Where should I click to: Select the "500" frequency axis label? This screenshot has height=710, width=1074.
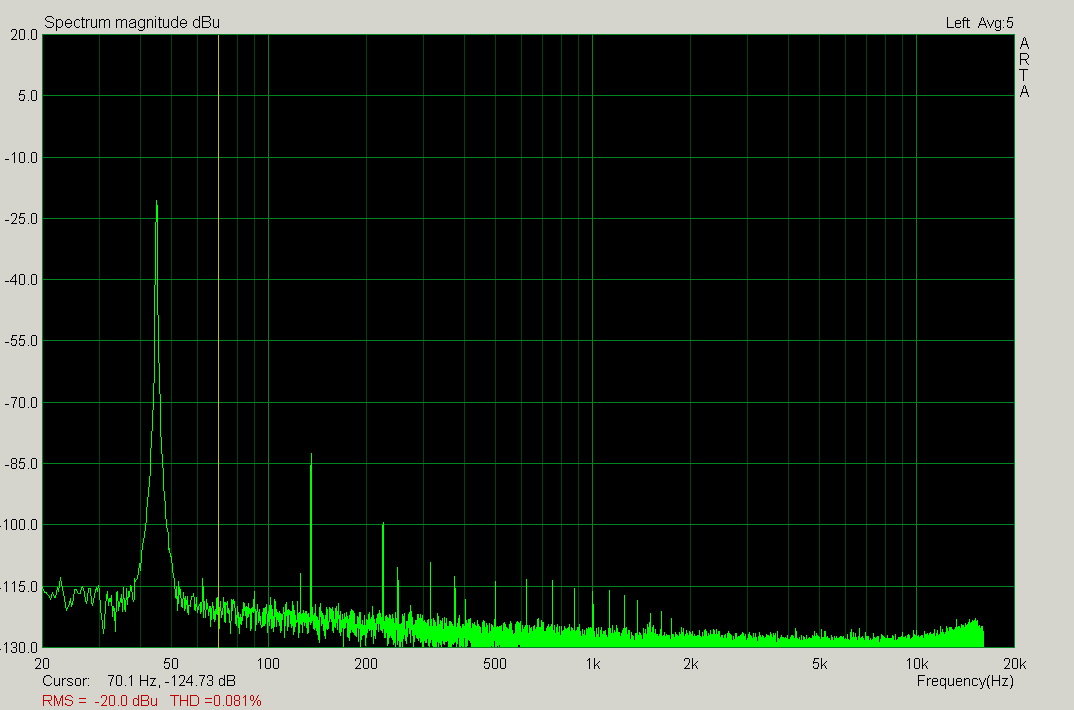[x=495, y=663]
